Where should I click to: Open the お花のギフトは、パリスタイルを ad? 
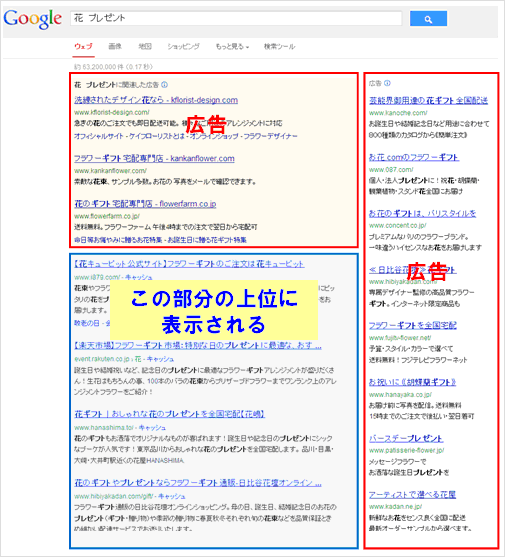422,214
